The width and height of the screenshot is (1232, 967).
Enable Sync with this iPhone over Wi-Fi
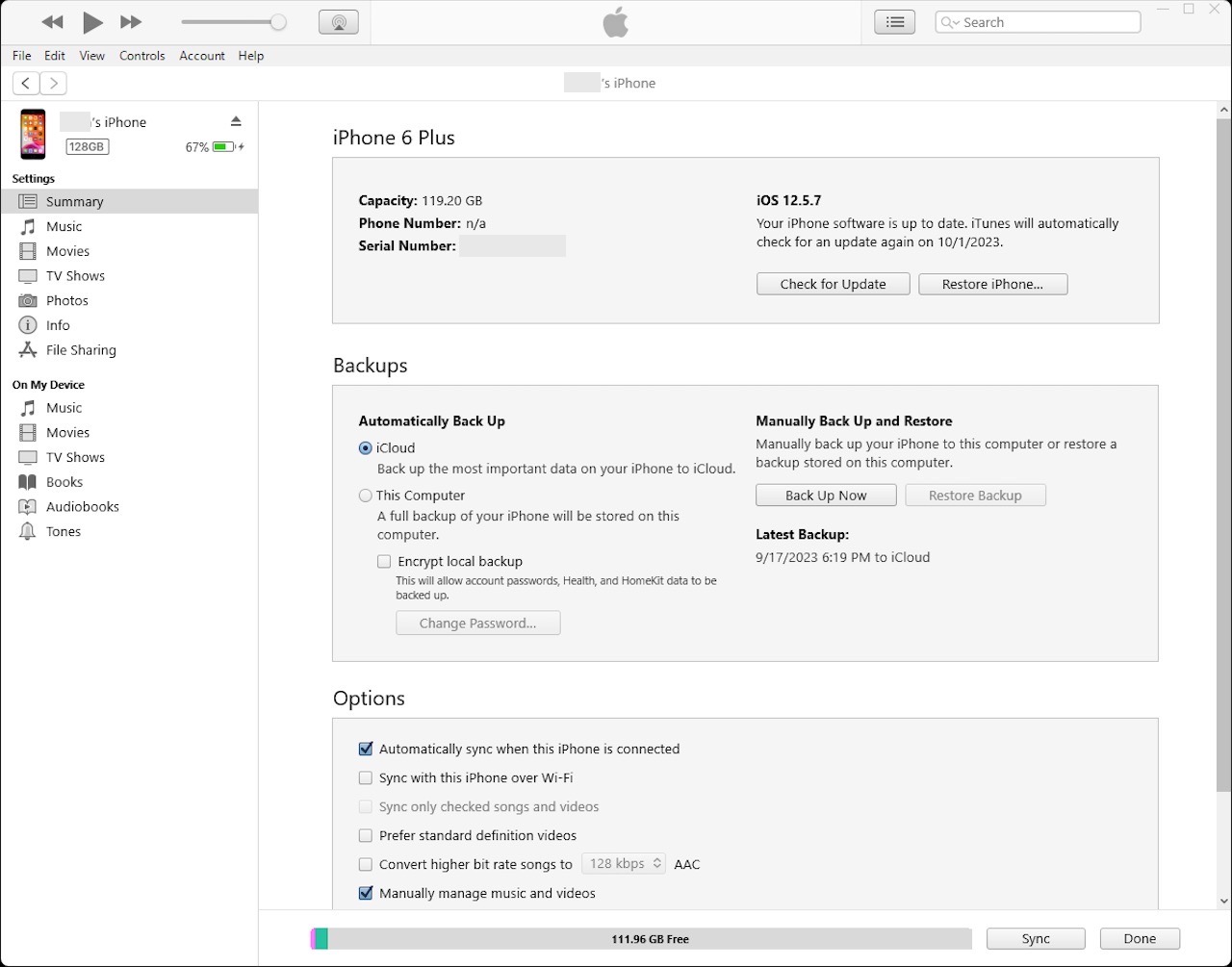366,777
